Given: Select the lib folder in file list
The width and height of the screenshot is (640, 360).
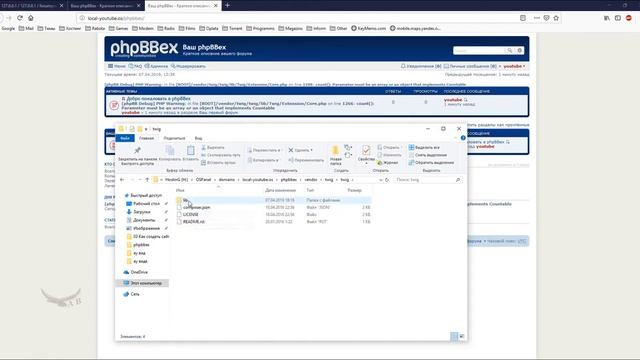Looking at the screenshot, I should click(x=273, y=200).
